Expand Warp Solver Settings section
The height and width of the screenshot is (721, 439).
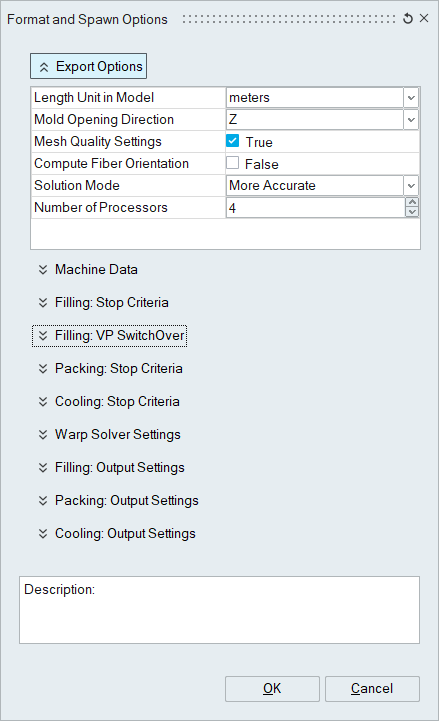click(109, 435)
